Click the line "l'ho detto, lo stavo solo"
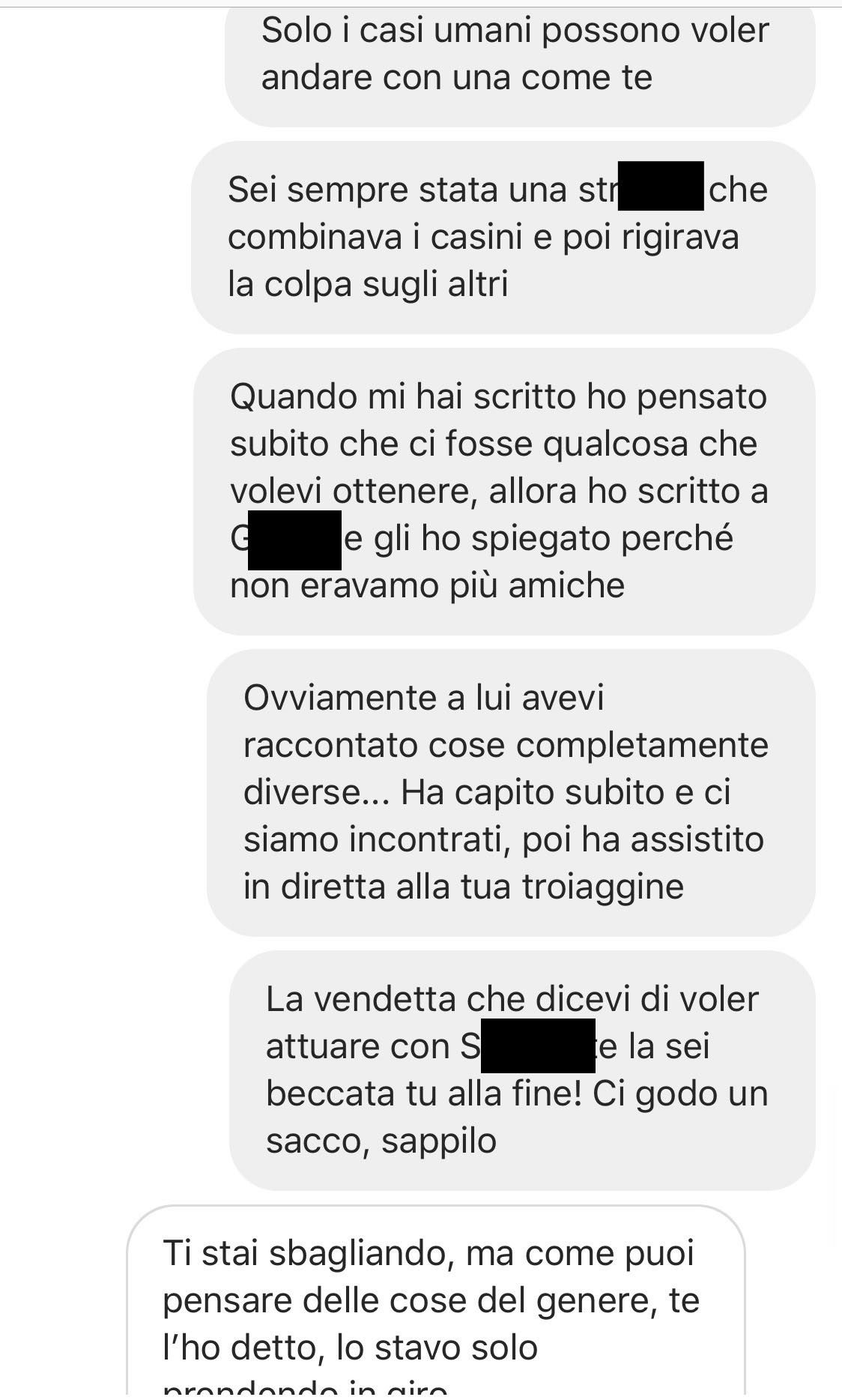Image resolution: width=842 pixels, height=1400 pixels. [351, 1348]
